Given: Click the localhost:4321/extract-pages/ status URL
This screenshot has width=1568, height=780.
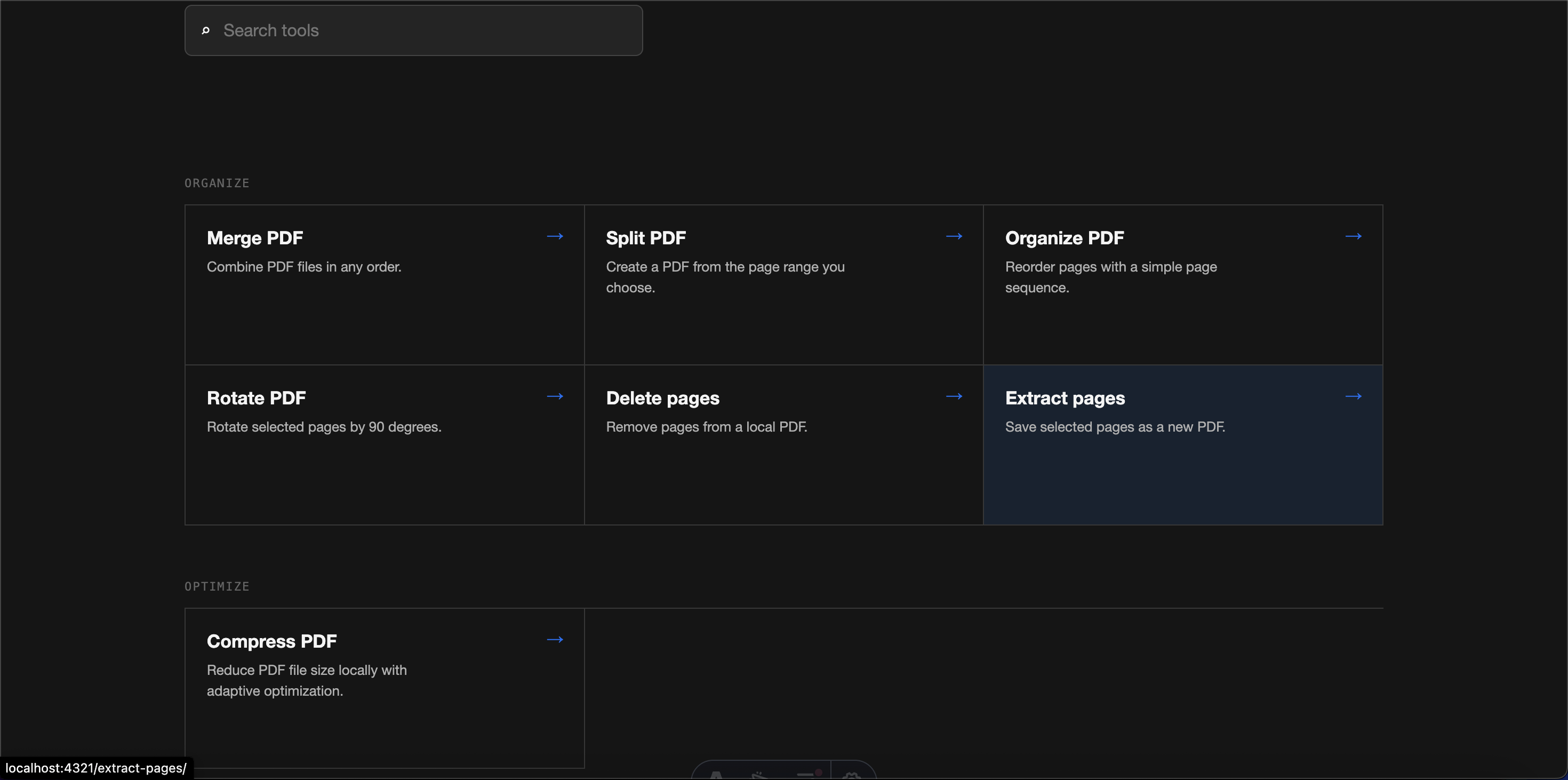Looking at the screenshot, I should tap(96, 768).
